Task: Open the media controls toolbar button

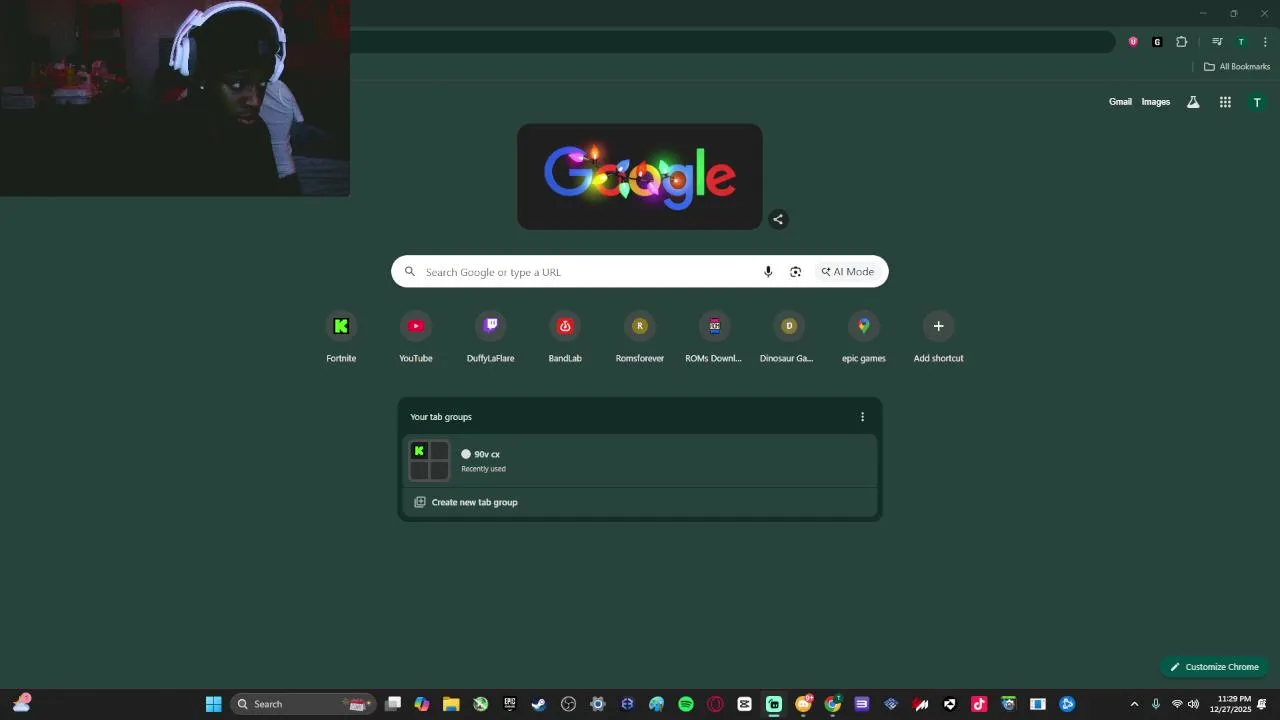Action: pos(1217,42)
